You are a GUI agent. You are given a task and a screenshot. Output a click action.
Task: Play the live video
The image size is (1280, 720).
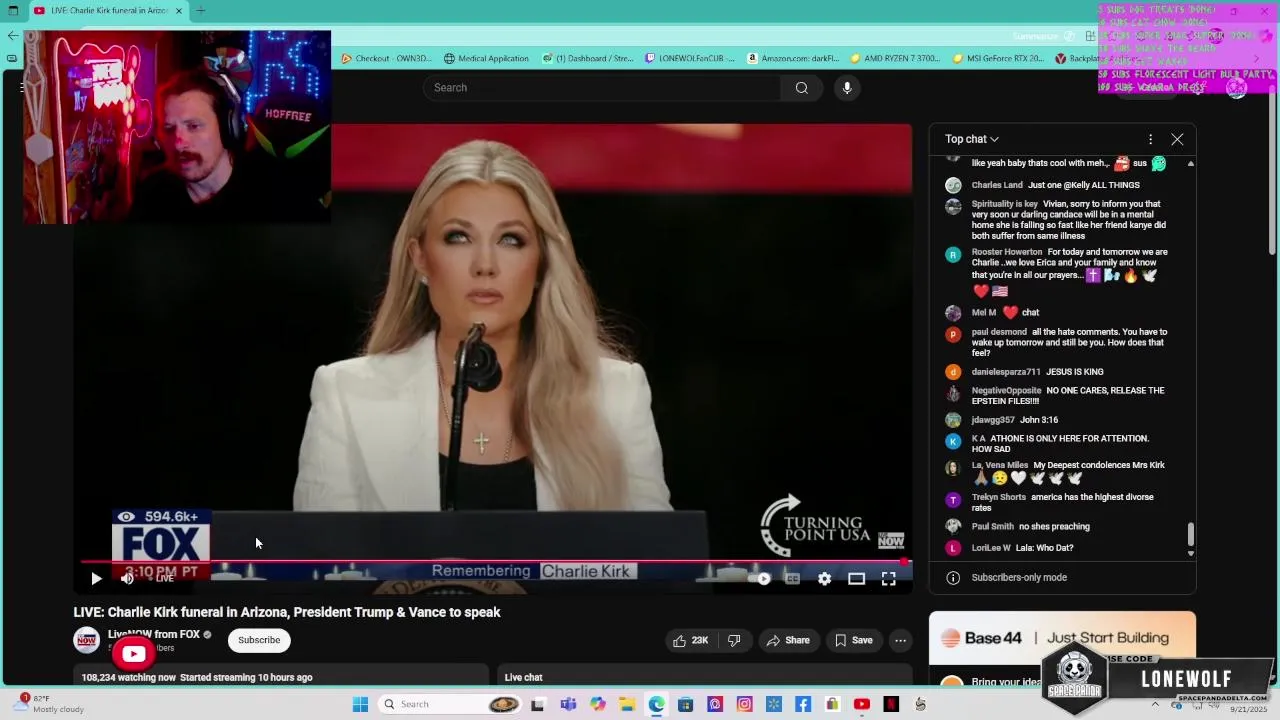pyautogui.click(x=96, y=578)
